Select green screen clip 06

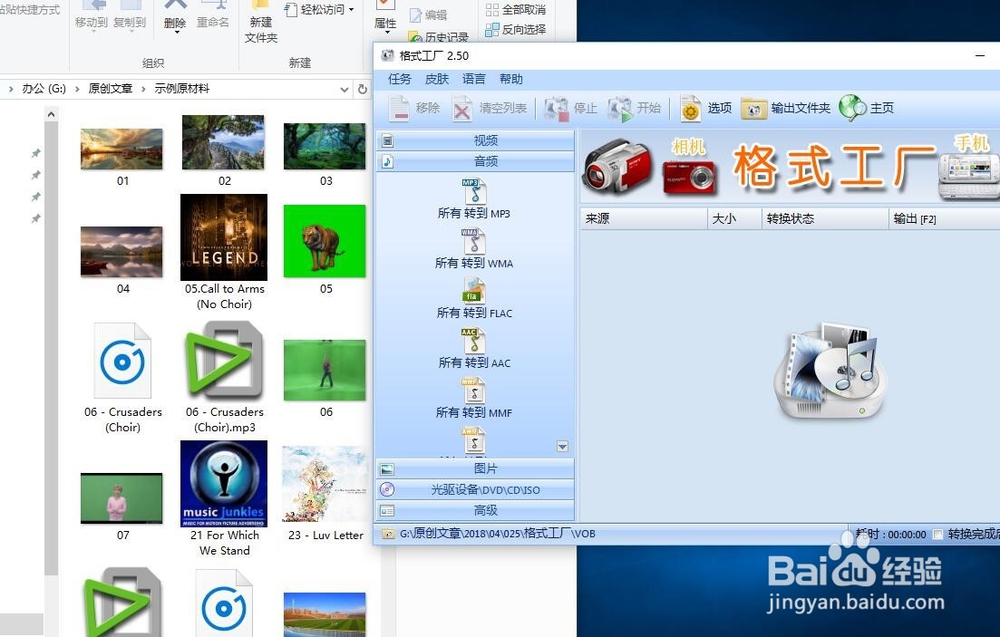(325, 370)
